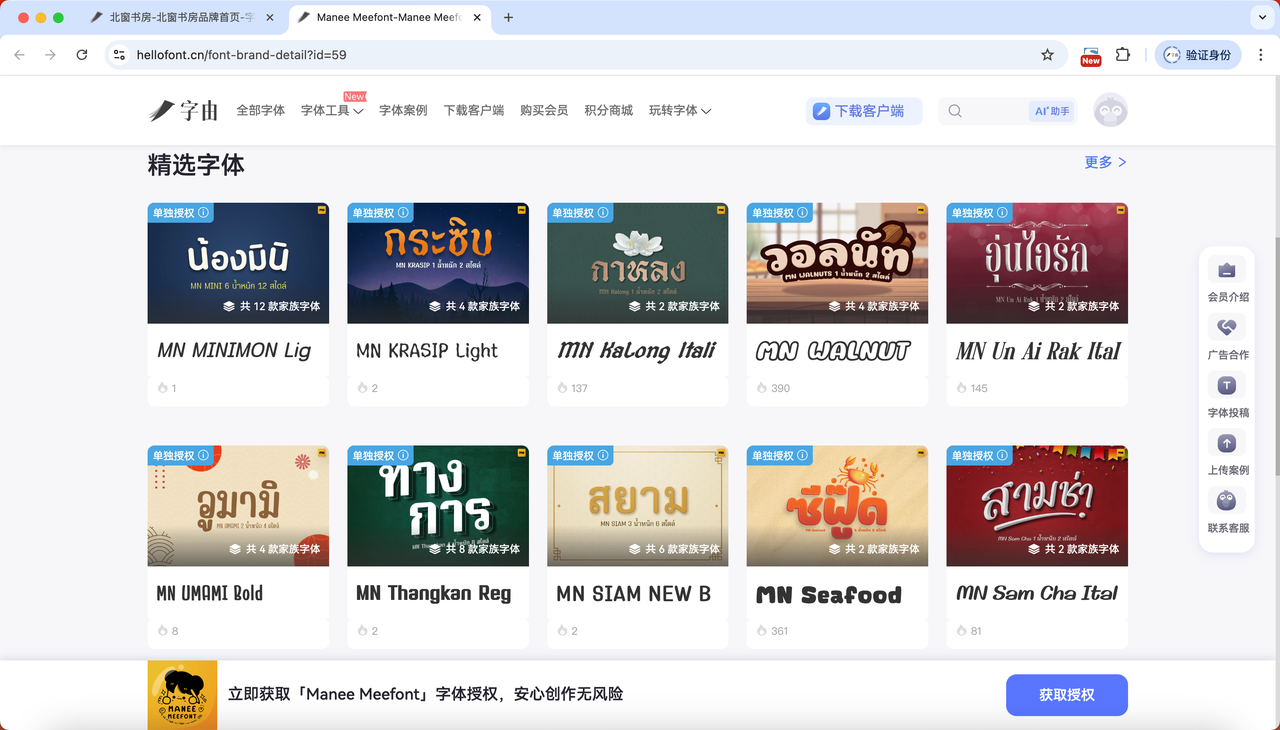The width and height of the screenshot is (1280, 730).
Task: Open the Chrome tab list dropdown arrow
Action: (1260, 18)
